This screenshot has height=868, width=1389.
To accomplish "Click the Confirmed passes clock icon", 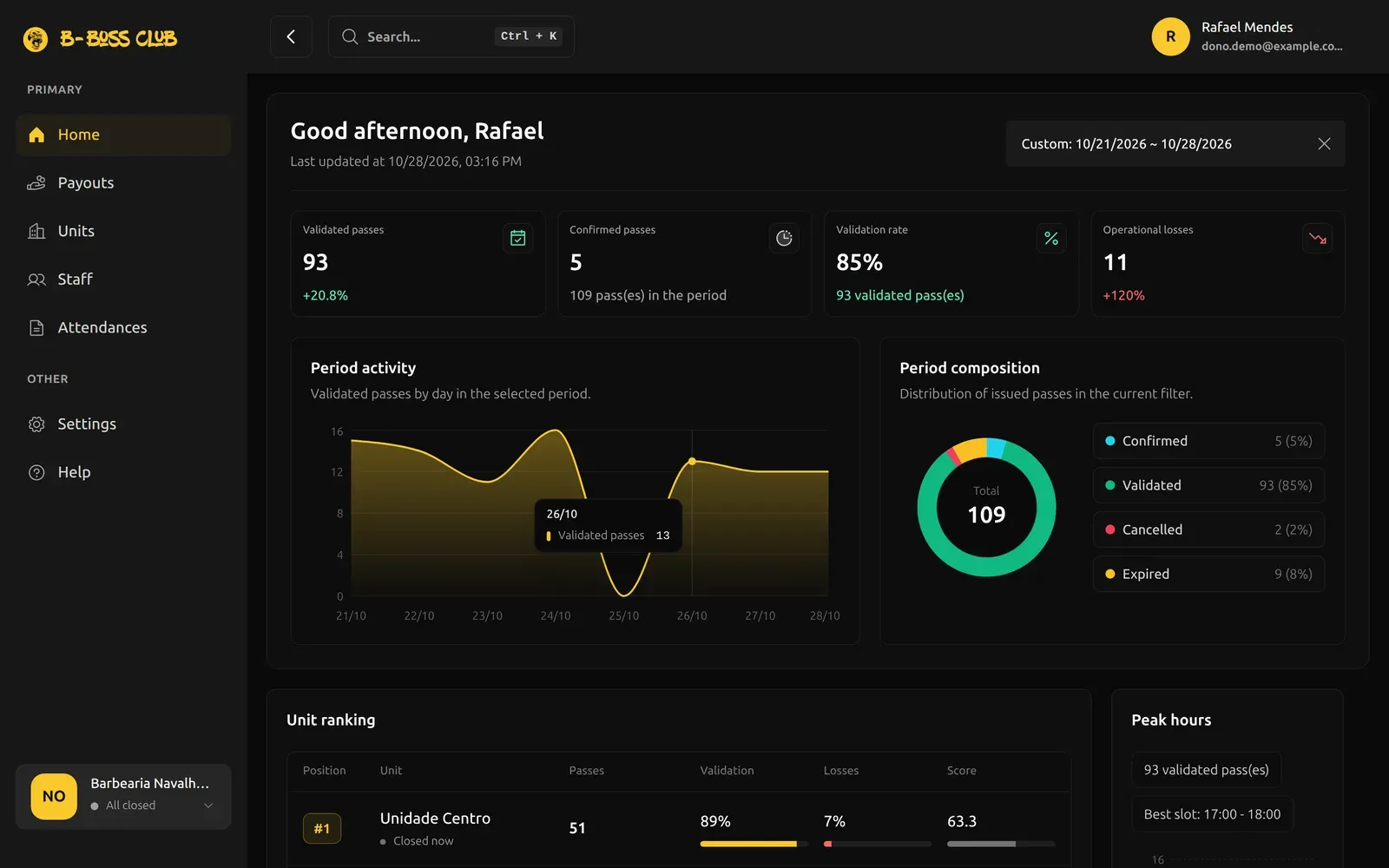I will [x=784, y=238].
